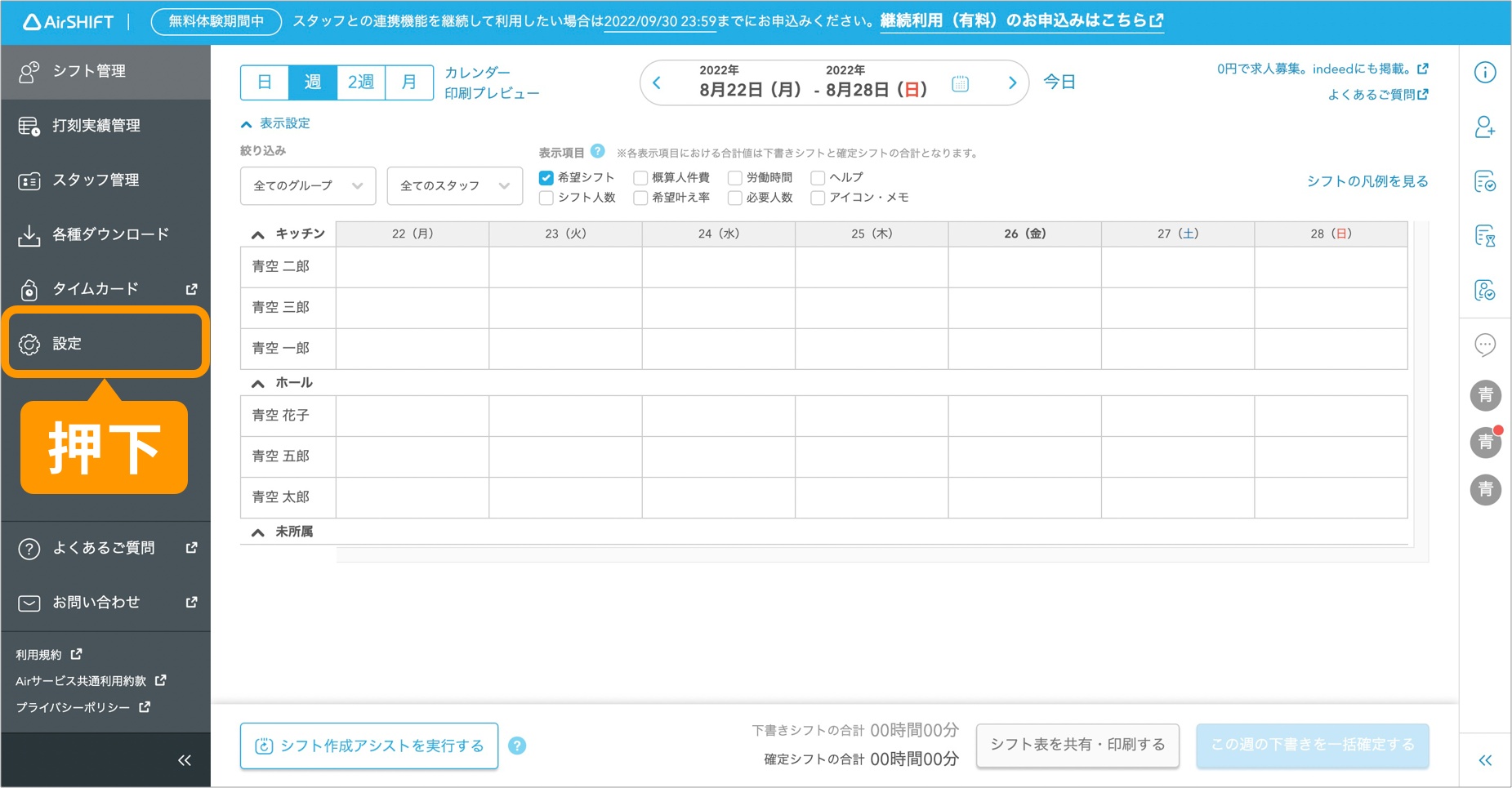Click the 青 avatar with the red notification dot

click(1485, 442)
